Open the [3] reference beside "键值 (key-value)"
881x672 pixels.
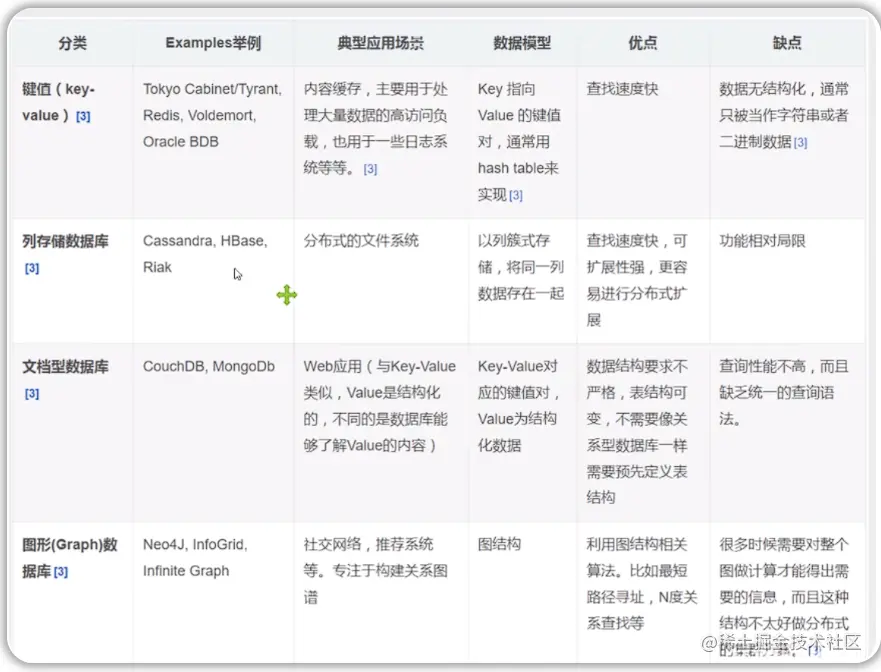click(83, 116)
